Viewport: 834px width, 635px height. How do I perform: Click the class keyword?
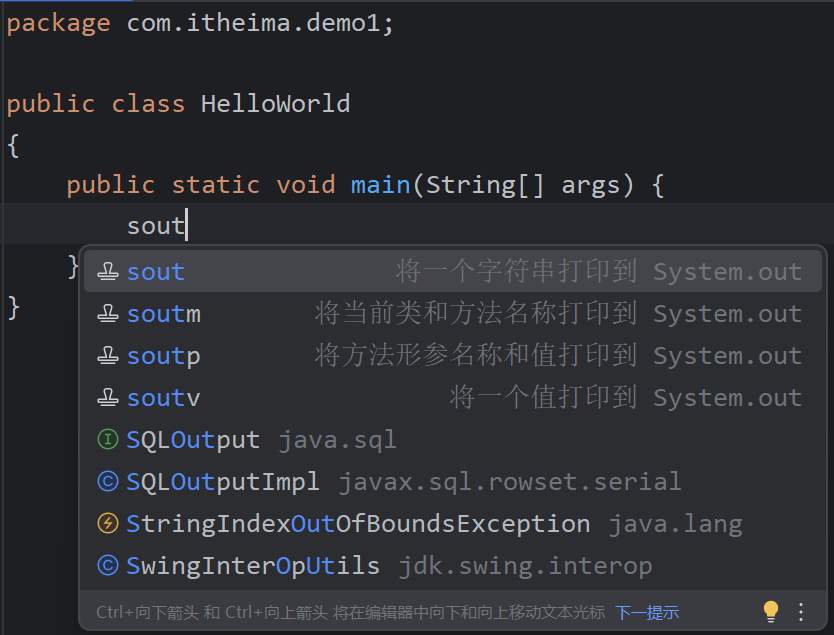point(148,103)
